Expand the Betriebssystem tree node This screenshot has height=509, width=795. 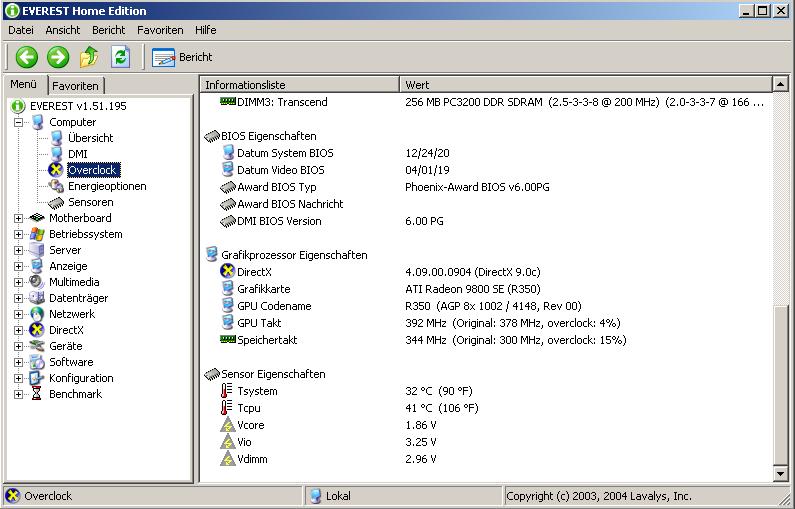[x=18, y=234]
